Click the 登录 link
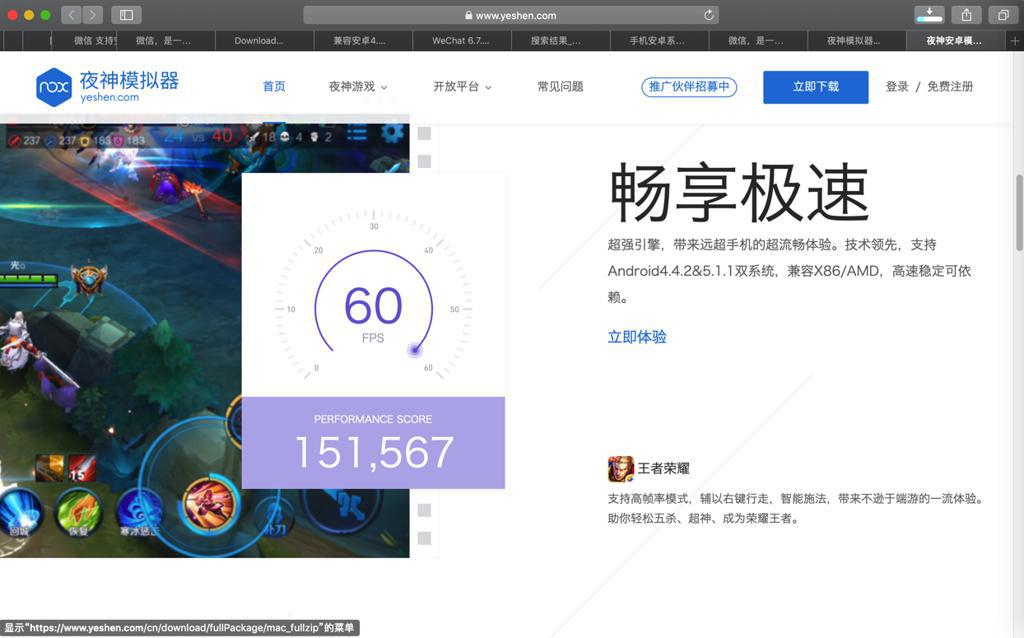The height and width of the screenshot is (638, 1024). (x=897, y=86)
